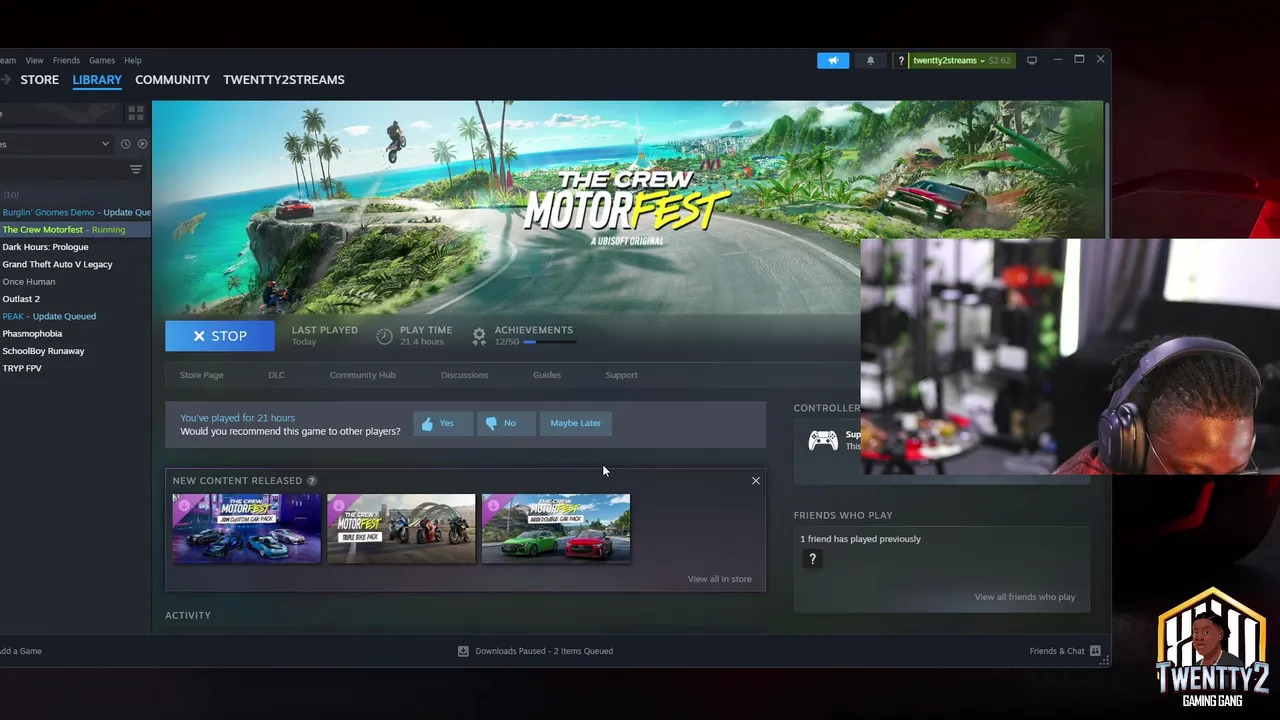Sort by recent activity with the clock icon
Image resolution: width=1280 pixels, height=720 pixels.
(x=125, y=144)
